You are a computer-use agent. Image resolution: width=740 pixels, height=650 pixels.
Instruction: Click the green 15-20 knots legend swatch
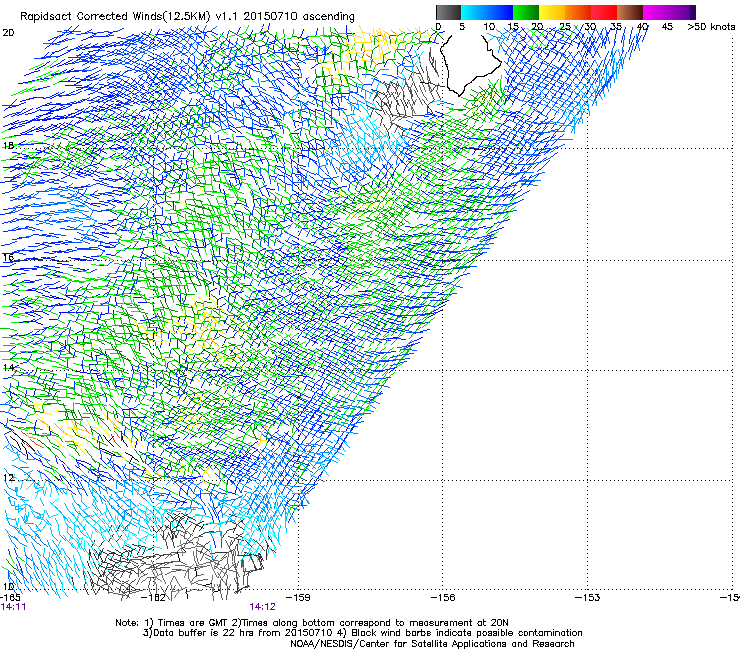526,12
